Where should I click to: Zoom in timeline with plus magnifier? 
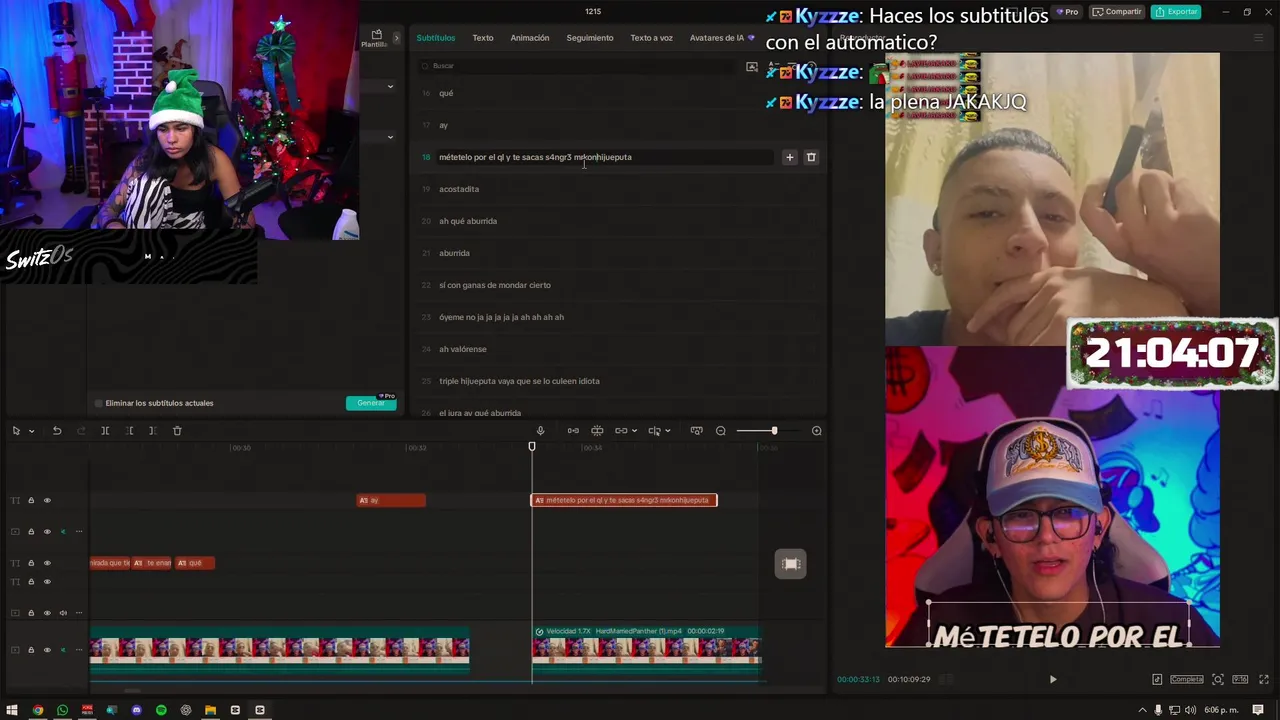(816, 431)
